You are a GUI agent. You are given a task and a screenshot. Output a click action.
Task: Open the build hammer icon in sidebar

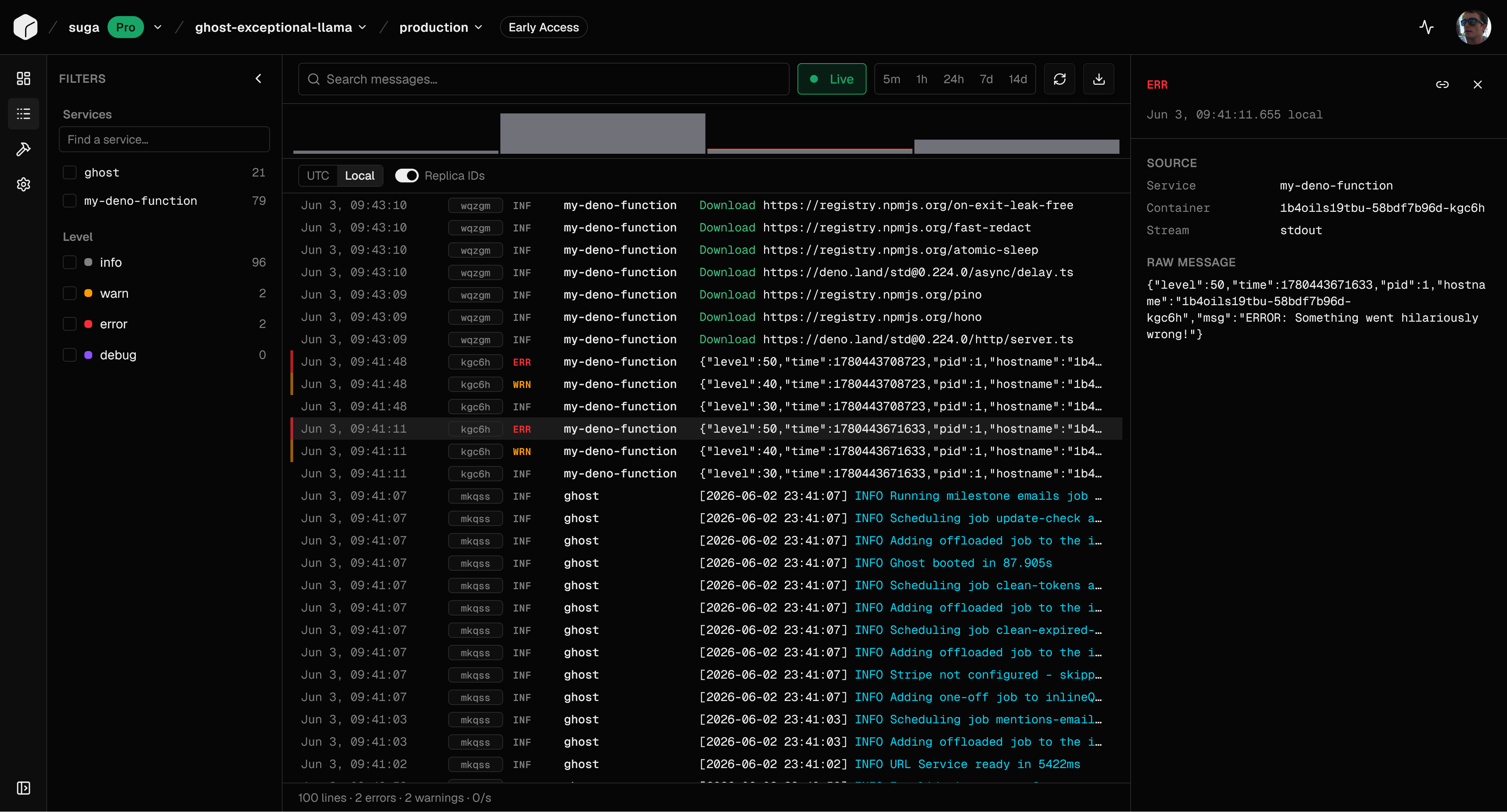click(x=24, y=149)
